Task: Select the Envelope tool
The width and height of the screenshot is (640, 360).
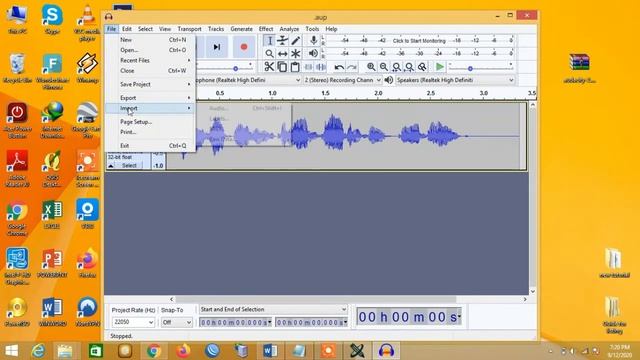Action: [282, 40]
